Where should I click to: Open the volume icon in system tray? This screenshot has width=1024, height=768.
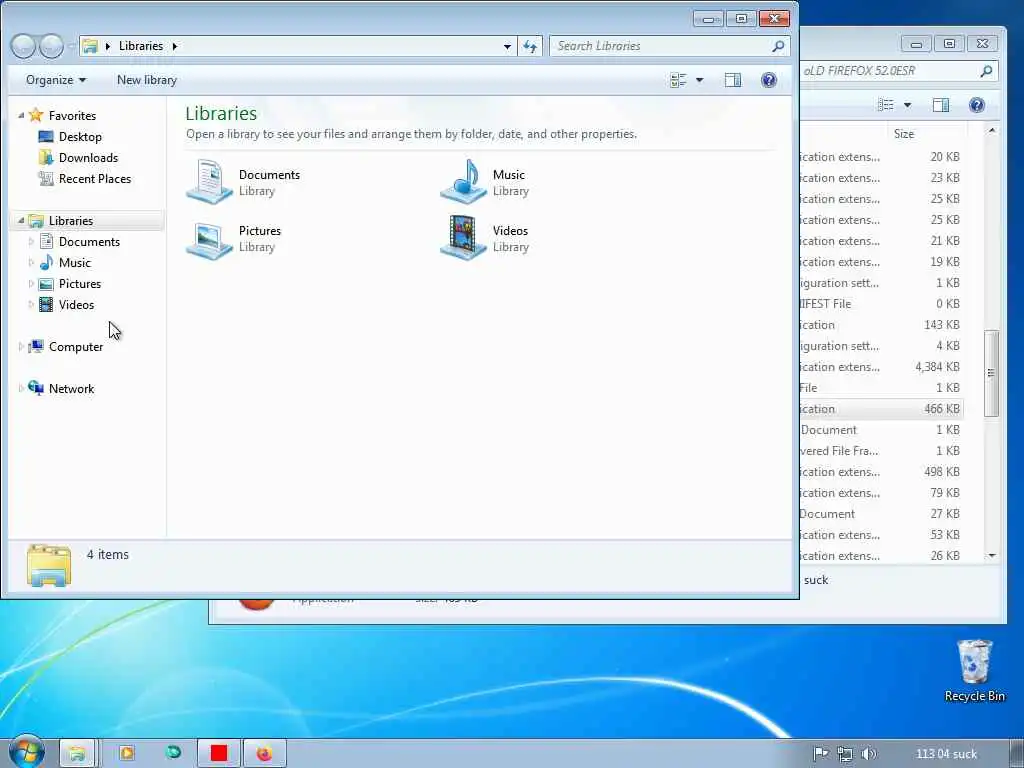tap(869, 754)
